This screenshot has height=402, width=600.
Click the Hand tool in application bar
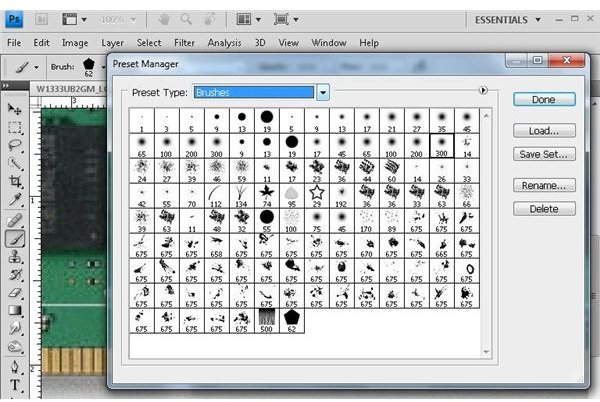coord(164,19)
